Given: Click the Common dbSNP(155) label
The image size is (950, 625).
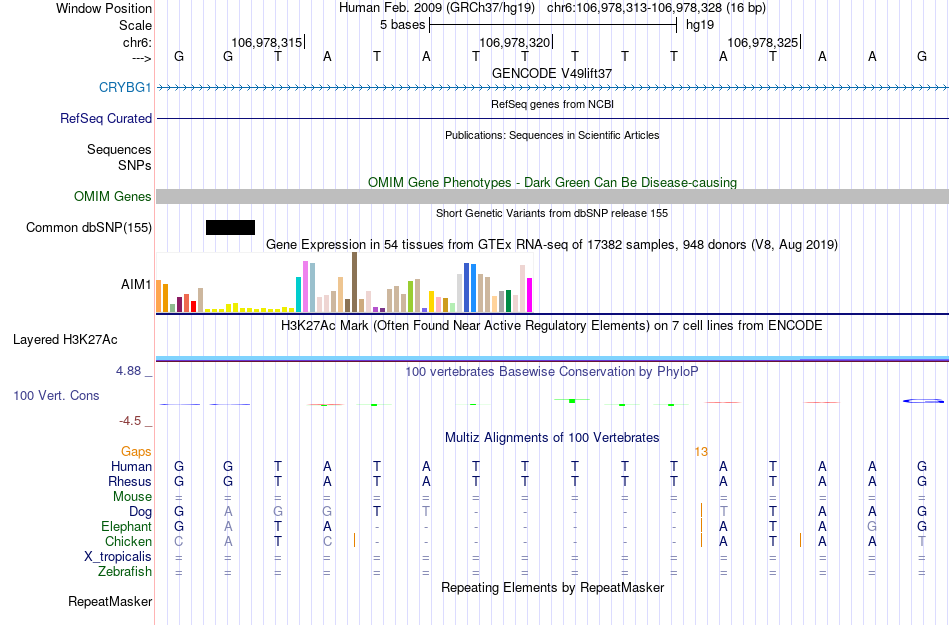Looking at the screenshot, I should pos(88,228).
